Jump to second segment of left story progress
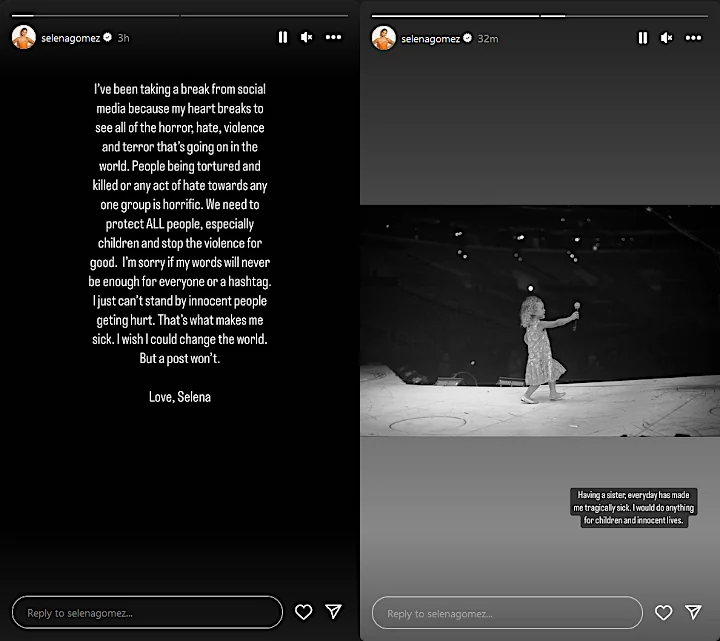Viewport: 720px width, 641px height. [x=264, y=16]
